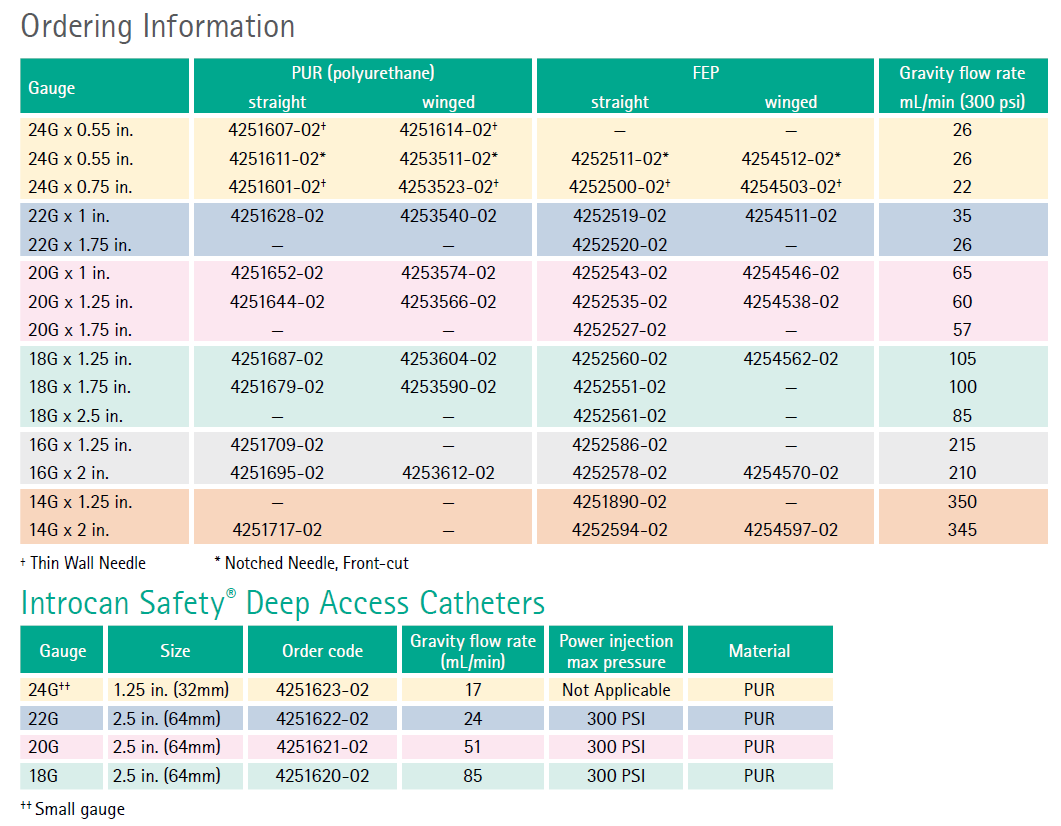The width and height of the screenshot is (1061, 826).
Task: Click the Thin Wall Needle footnote
Action: (84, 563)
